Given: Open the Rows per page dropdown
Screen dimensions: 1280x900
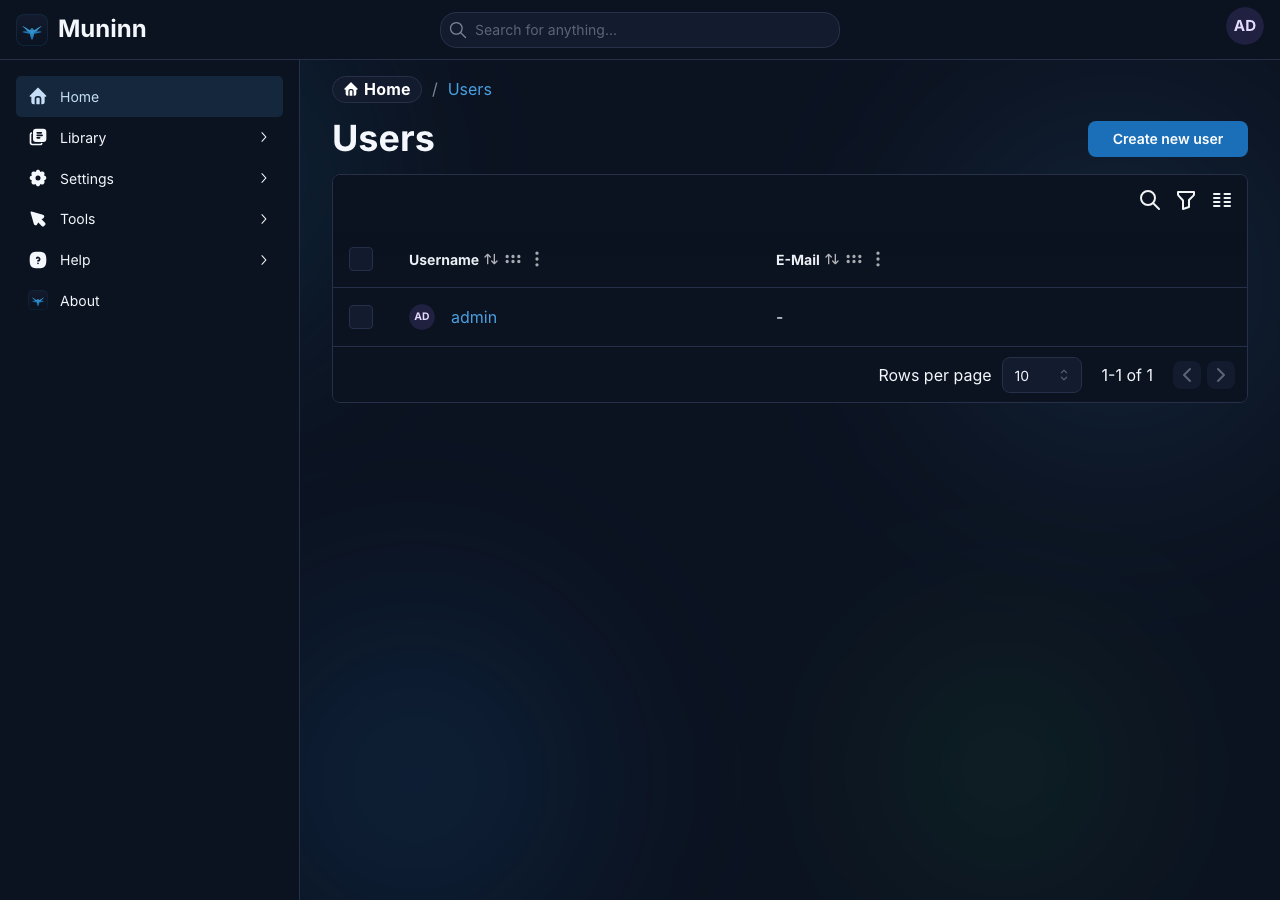Looking at the screenshot, I should click(x=1042, y=375).
